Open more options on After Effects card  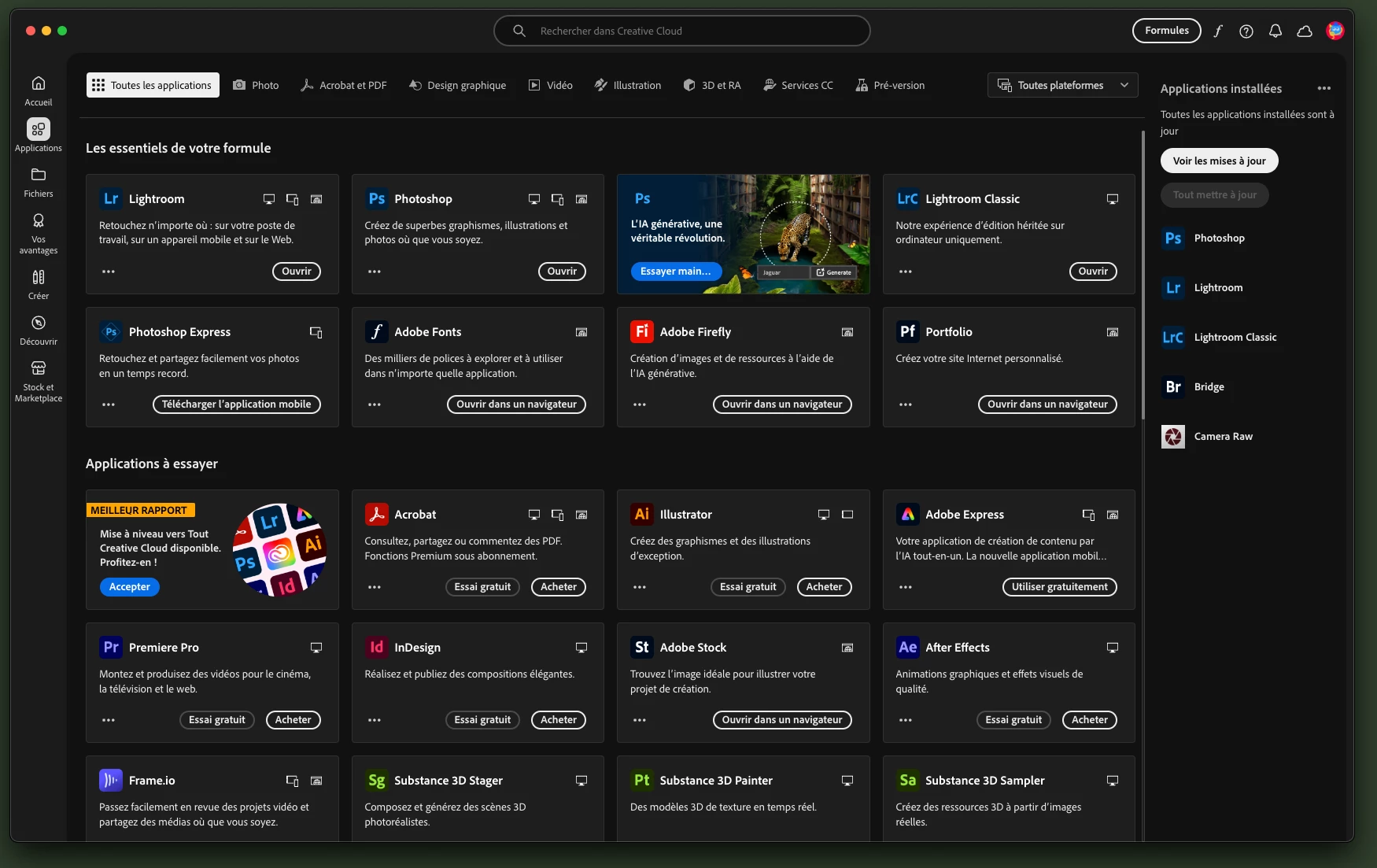906,720
